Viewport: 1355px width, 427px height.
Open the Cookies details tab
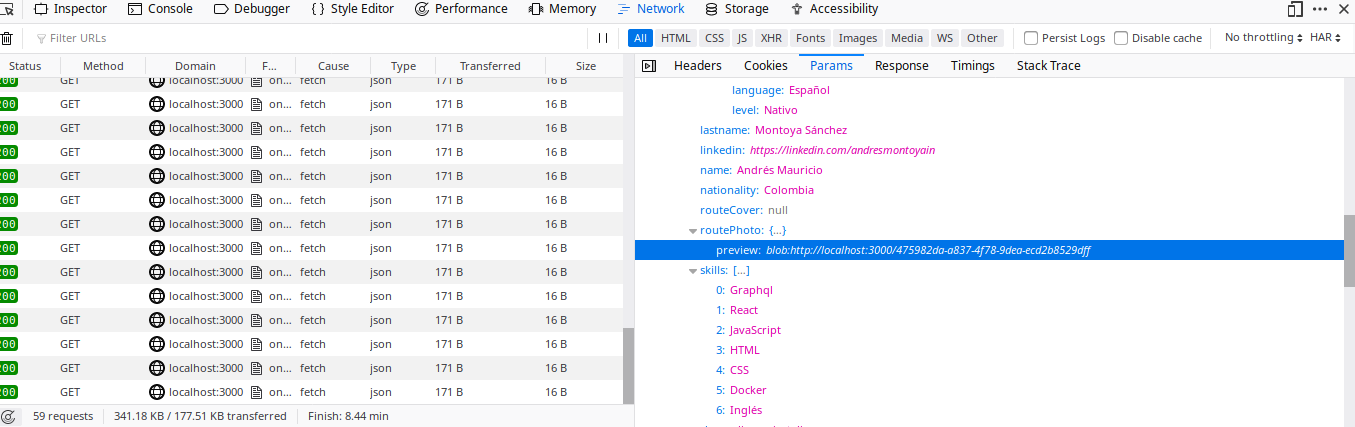click(766, 66)
